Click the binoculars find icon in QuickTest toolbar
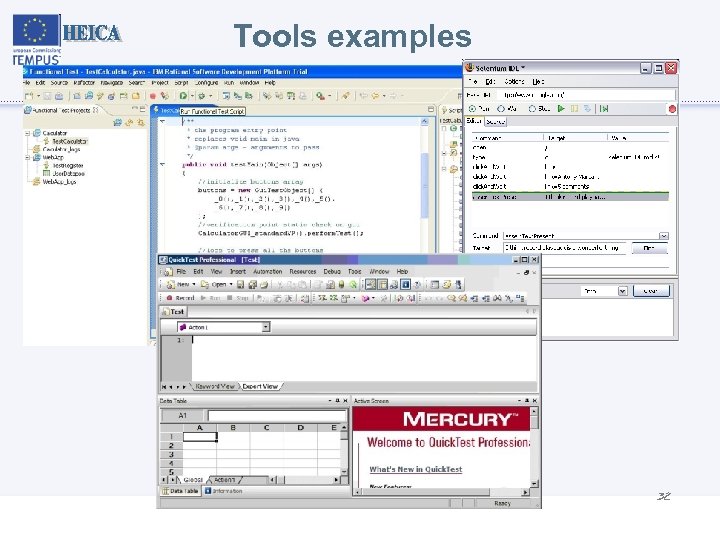Image resolution: width=720 pixels, height=540 pixels. coord(497,298)
